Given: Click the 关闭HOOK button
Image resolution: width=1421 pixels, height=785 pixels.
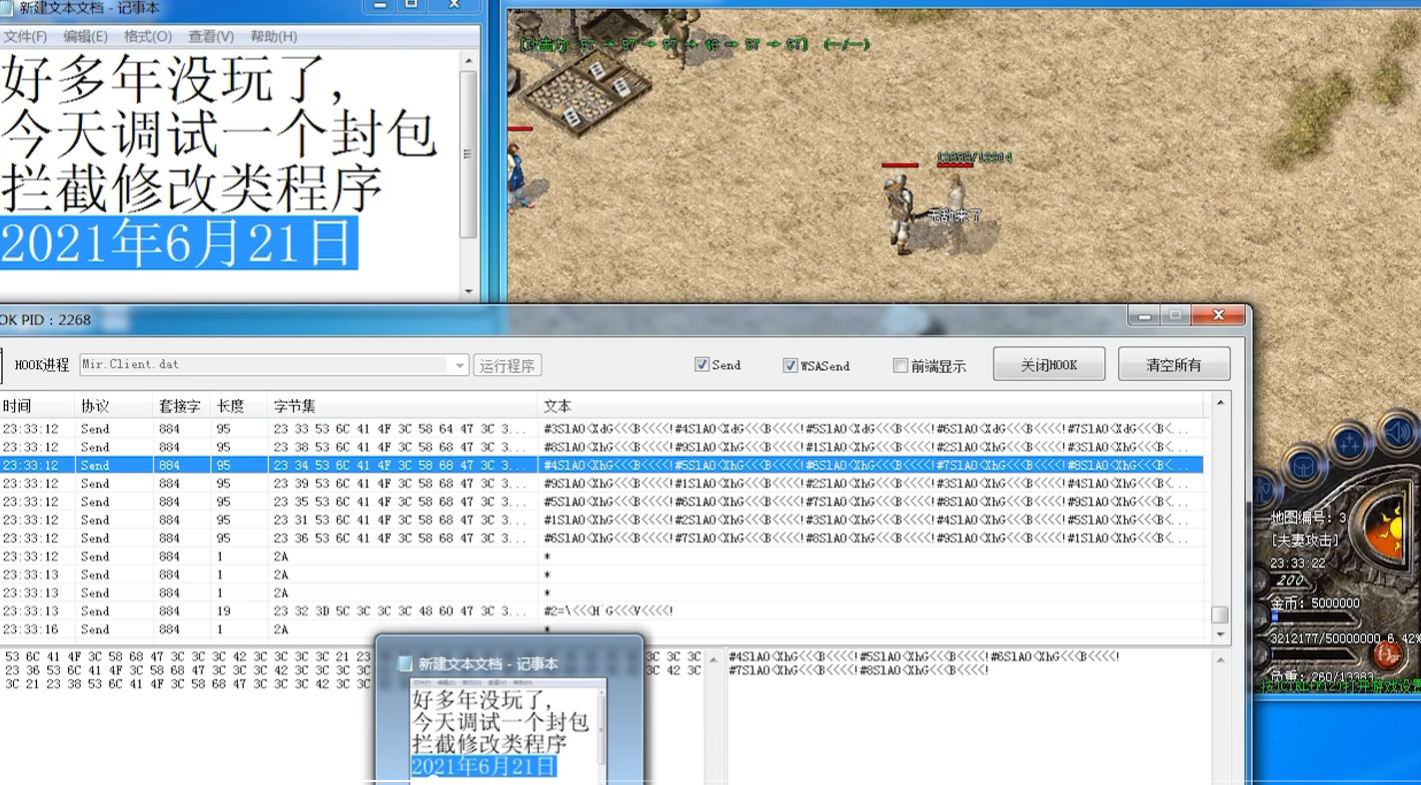Looking at the screenshot, I should [x=1049, y=364].
